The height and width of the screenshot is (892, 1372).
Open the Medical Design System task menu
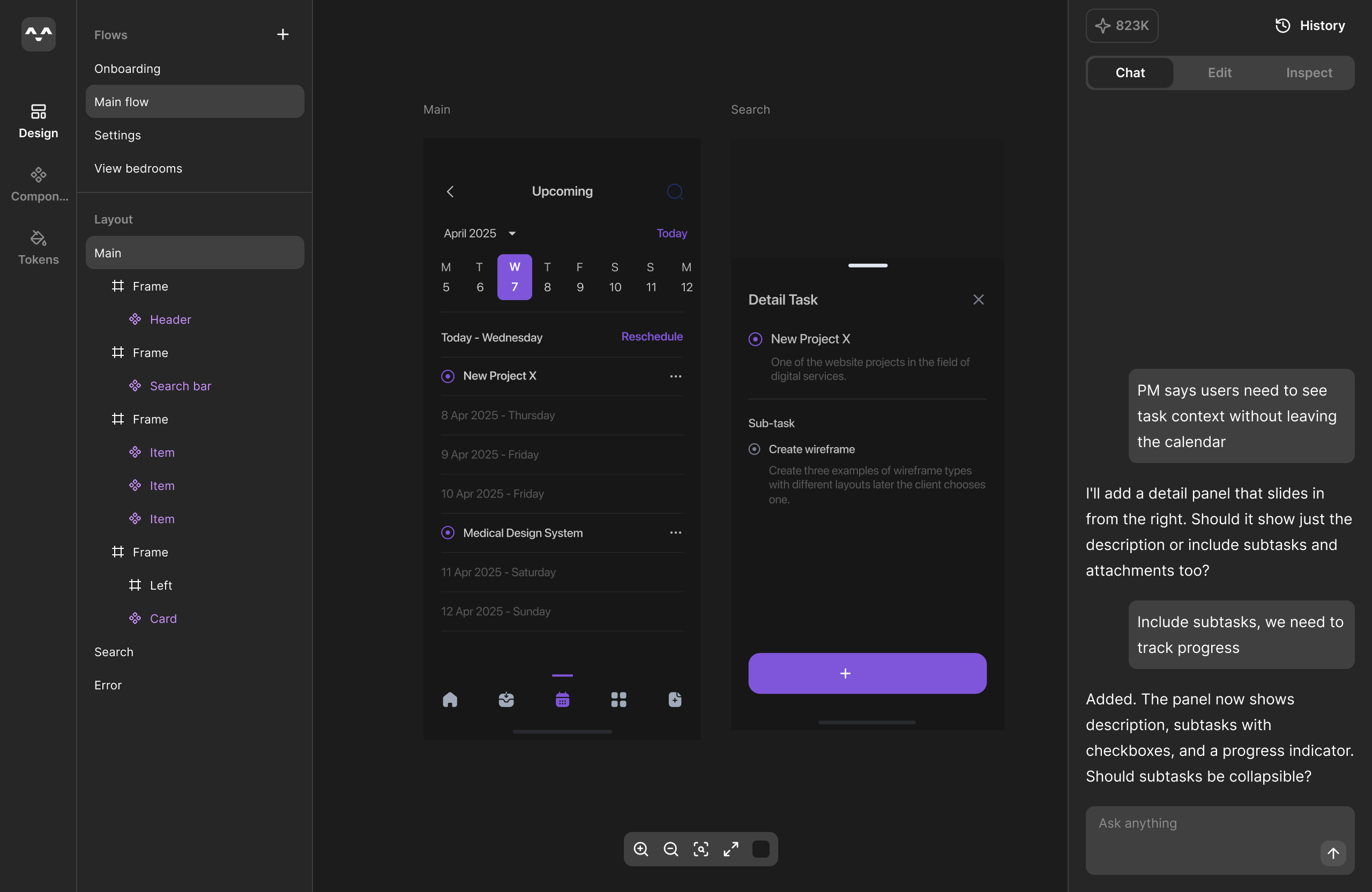[675, 532]
